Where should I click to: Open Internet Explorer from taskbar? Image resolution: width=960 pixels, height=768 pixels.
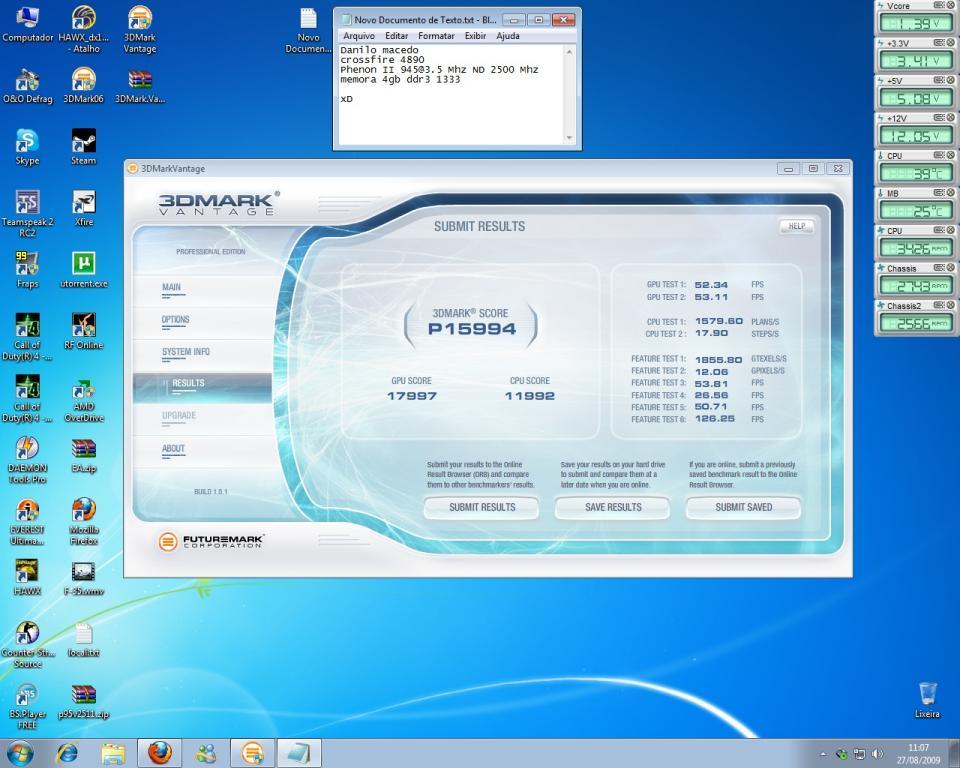pyautogui.click(x=67, y=753)
